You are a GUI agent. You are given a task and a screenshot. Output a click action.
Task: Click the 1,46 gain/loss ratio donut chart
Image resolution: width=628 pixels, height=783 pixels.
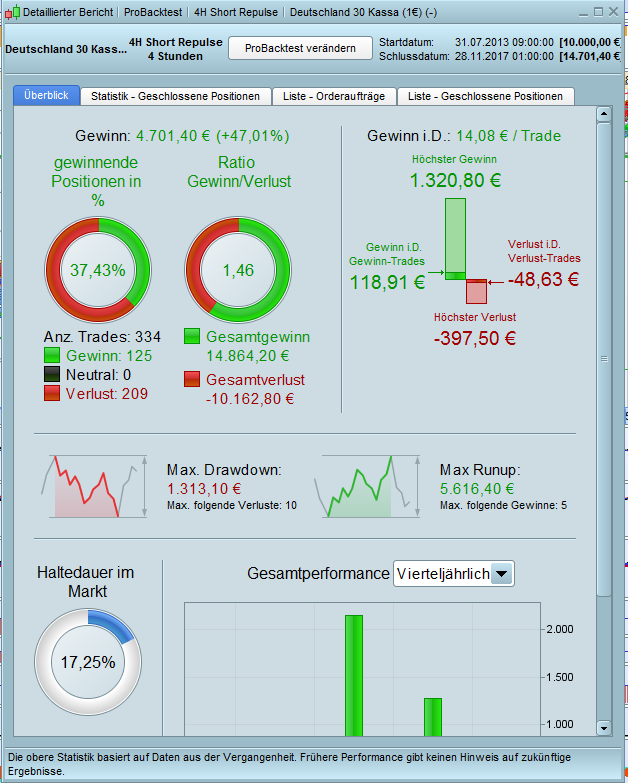point(238,270)
